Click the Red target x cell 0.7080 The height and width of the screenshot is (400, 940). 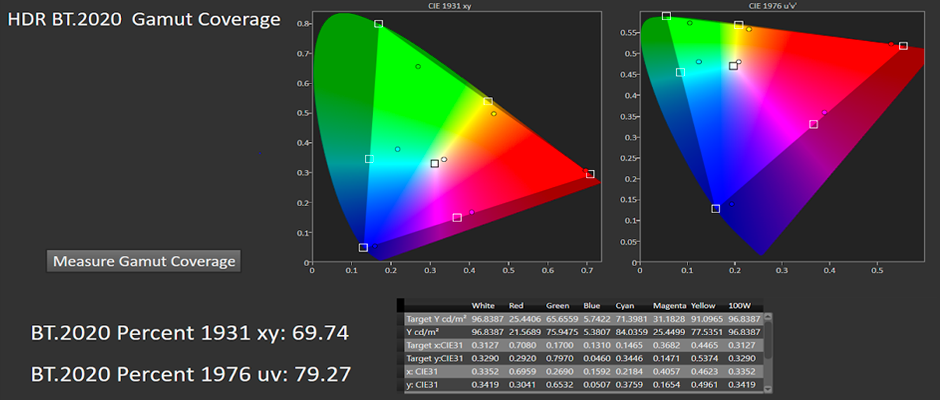(x=522, y=345)
